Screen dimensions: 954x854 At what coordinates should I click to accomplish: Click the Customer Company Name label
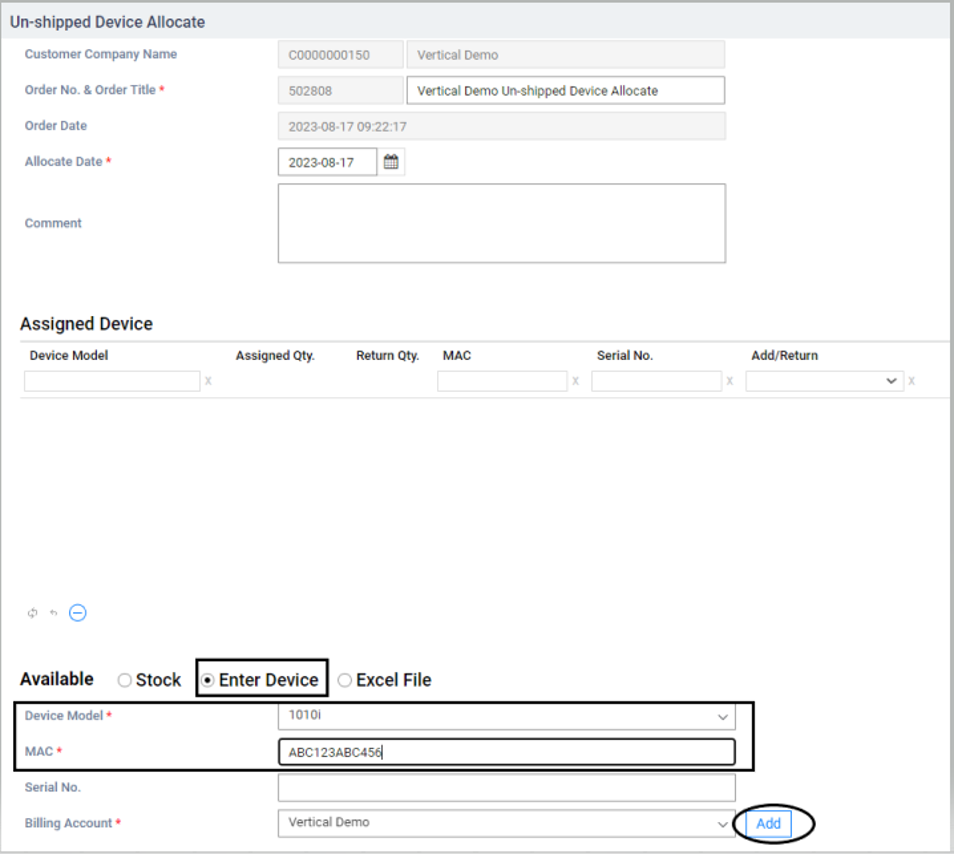pyautogui.click(x=101, y=54)
